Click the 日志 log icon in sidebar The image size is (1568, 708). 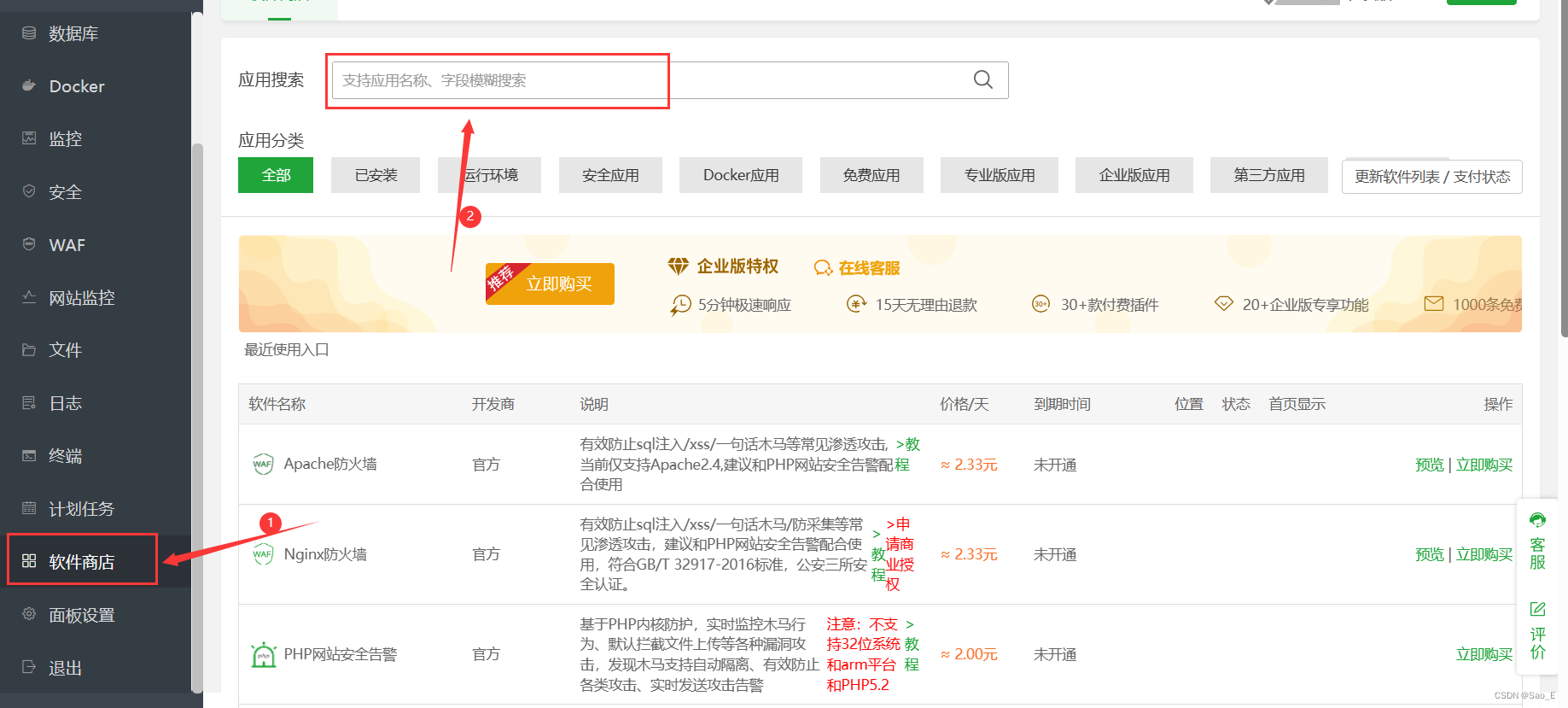[29, 403]
